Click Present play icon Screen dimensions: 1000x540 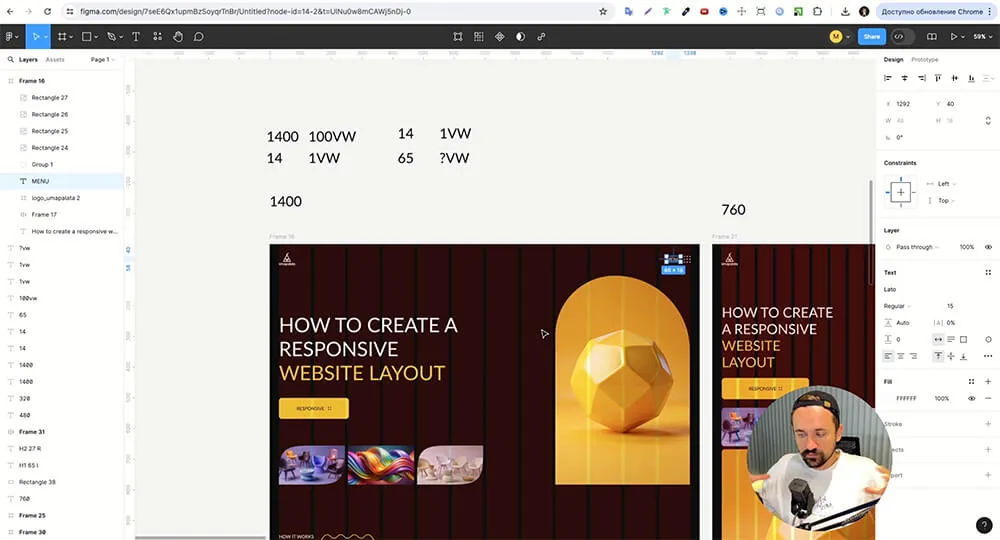[x=954, y=37]
